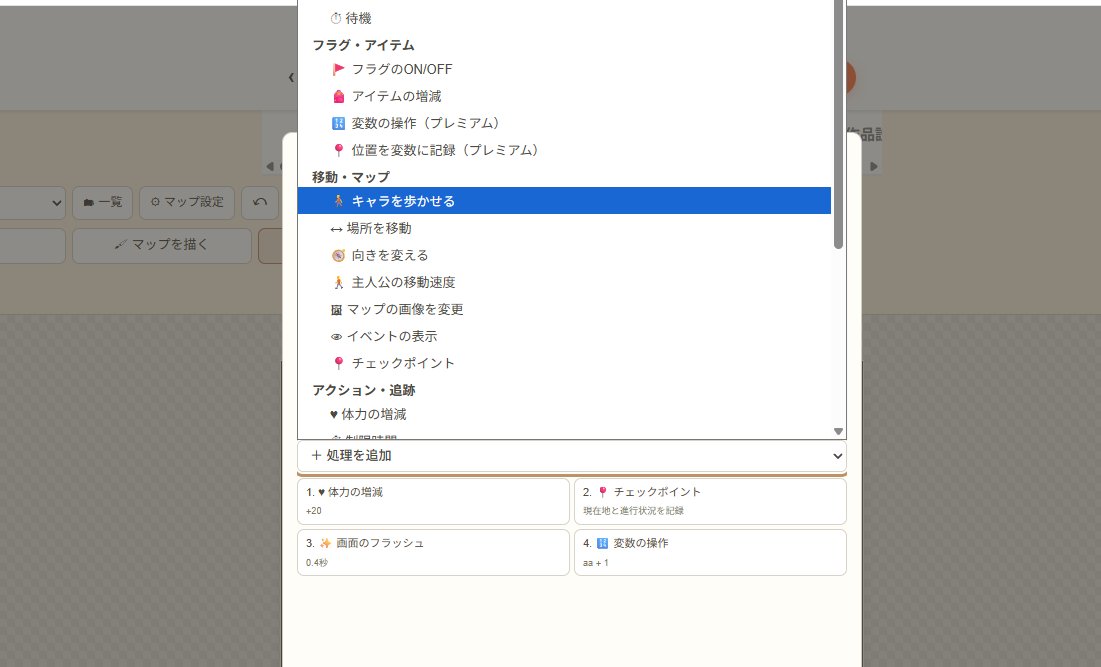Click the 一覧 folder button

coord(103,202)
